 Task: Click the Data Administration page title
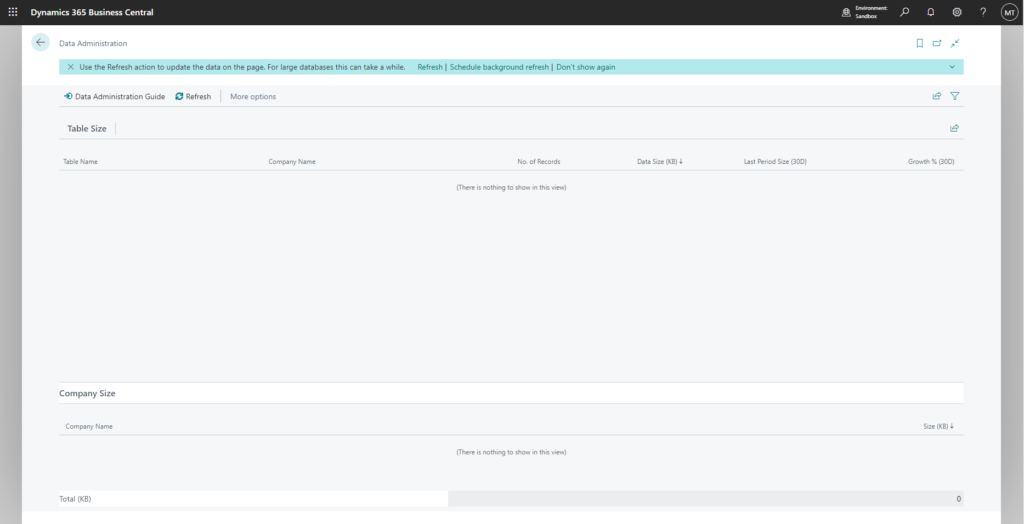[93, 43]
